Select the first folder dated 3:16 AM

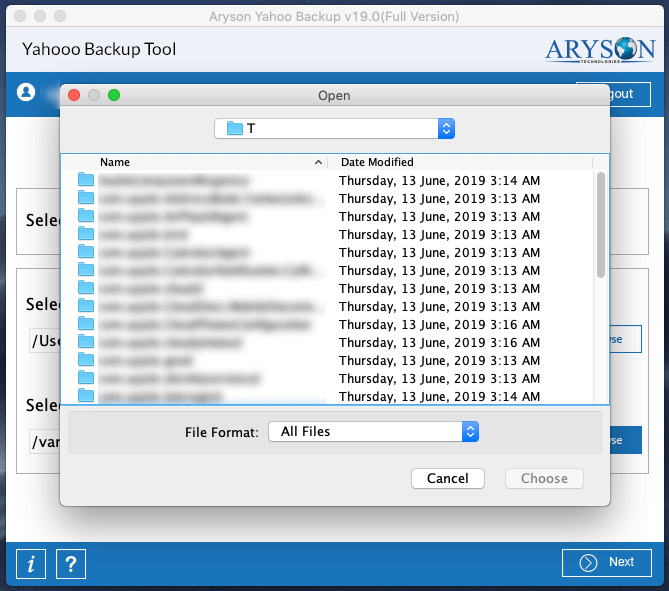327,324
